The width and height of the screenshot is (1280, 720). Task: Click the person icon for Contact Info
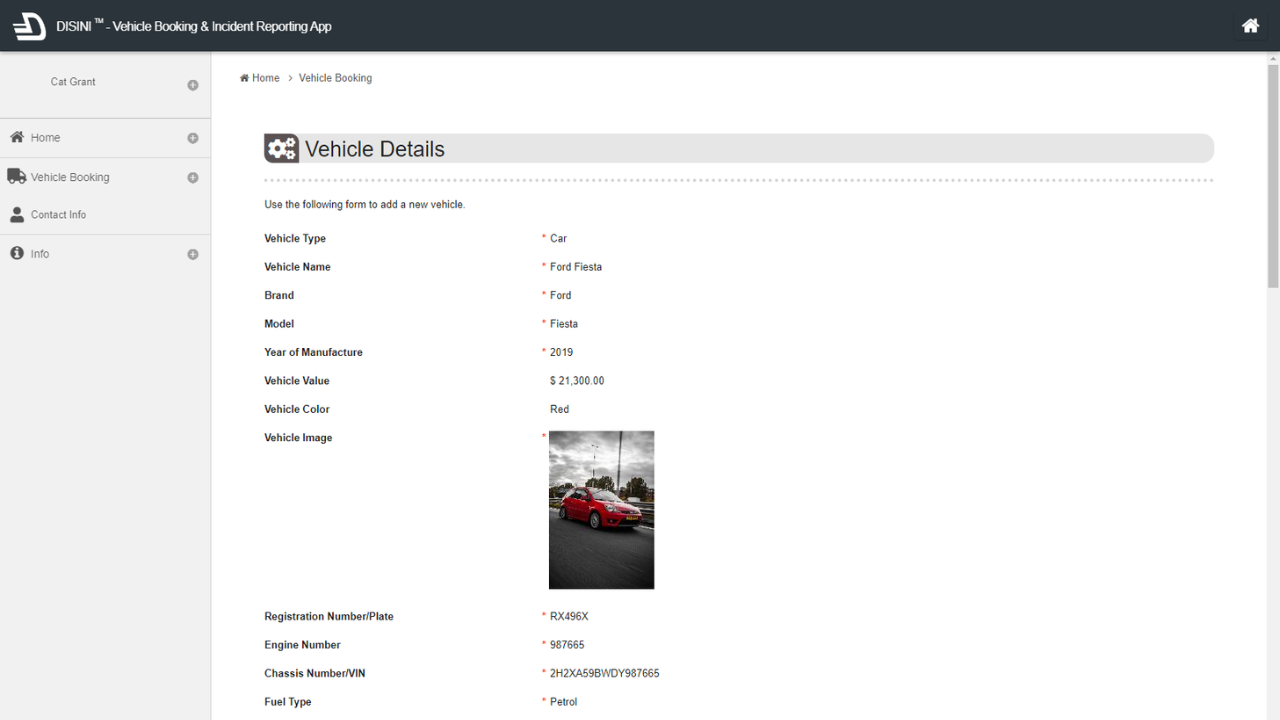point(17,214)
